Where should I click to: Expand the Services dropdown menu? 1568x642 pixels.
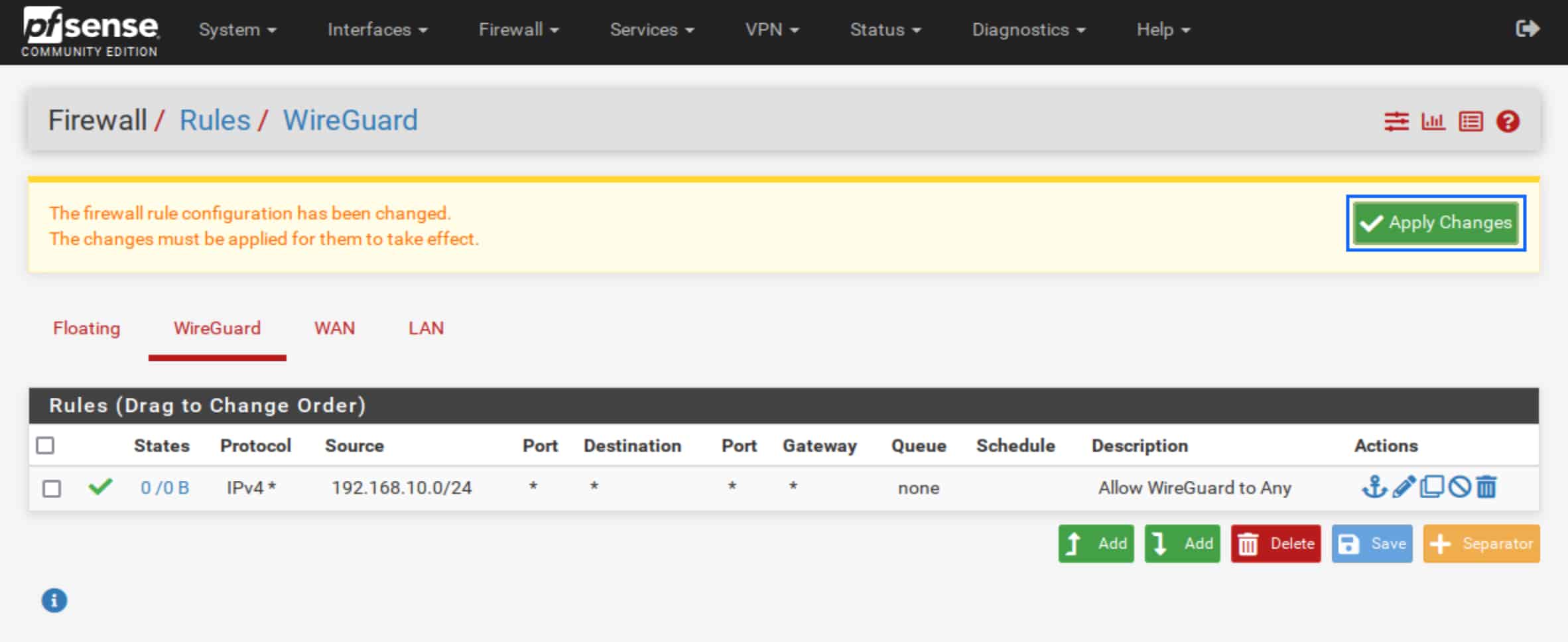(x=652, y=30)
